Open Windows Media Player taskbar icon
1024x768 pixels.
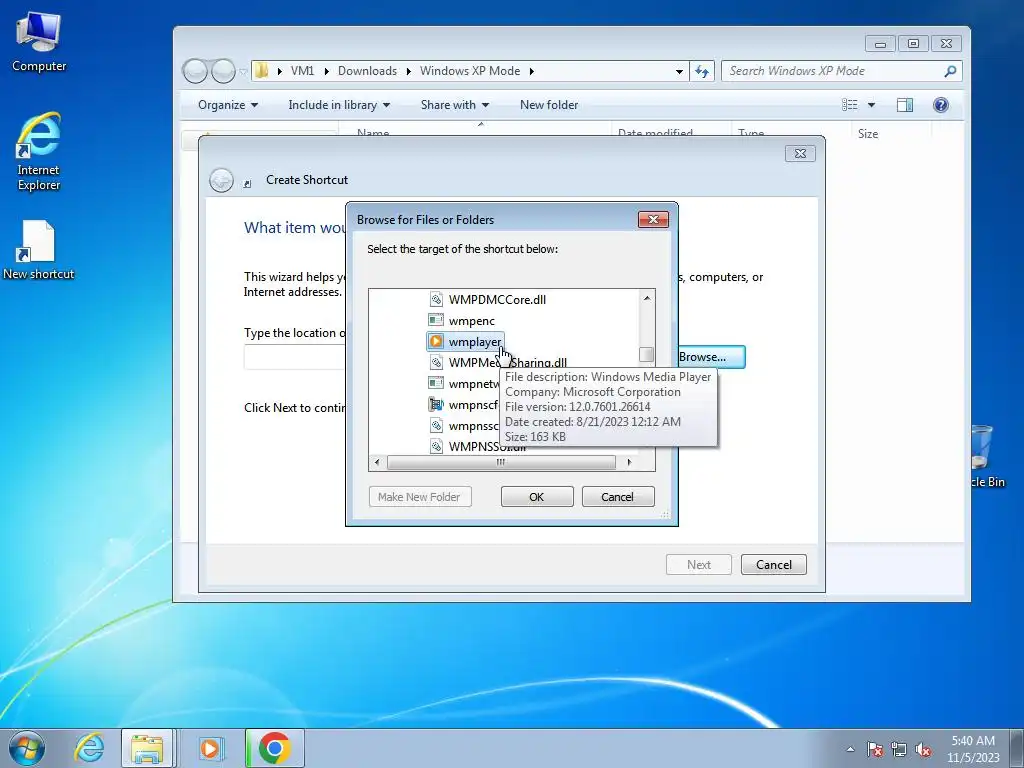210,748
